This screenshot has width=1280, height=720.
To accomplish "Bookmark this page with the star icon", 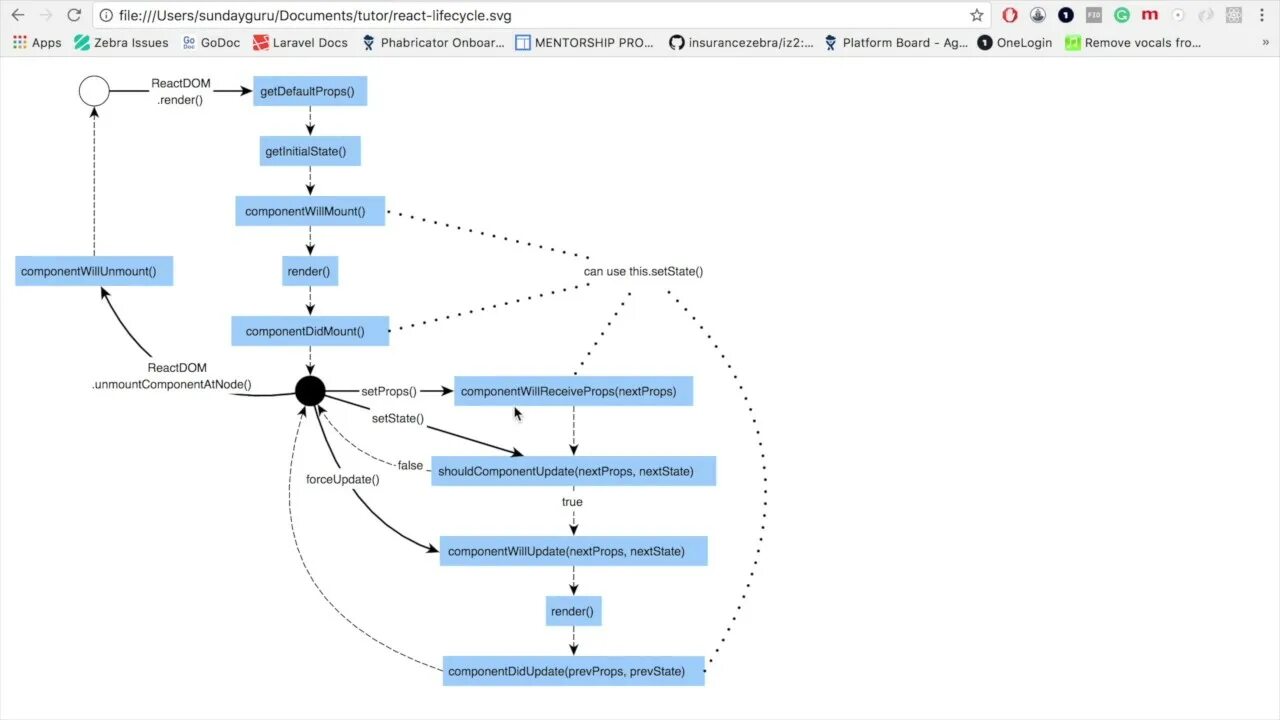I will pyautogui.click(x=977, y=15).
